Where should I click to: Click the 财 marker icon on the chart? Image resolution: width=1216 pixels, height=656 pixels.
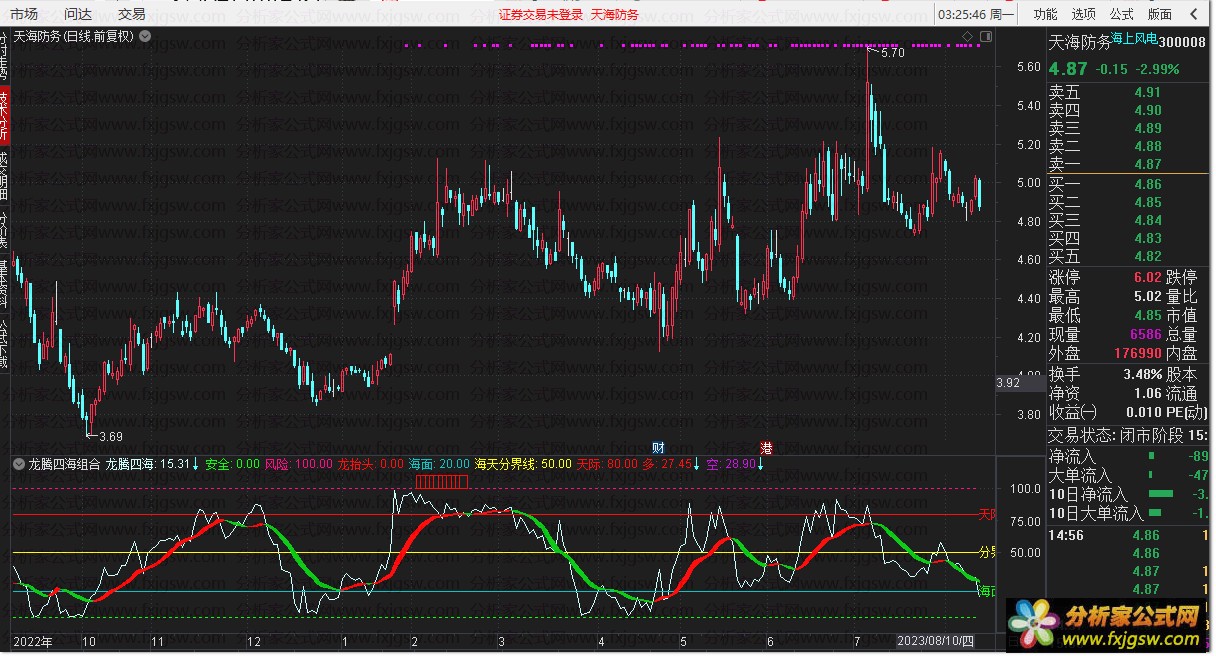click(x=658, y=446)
